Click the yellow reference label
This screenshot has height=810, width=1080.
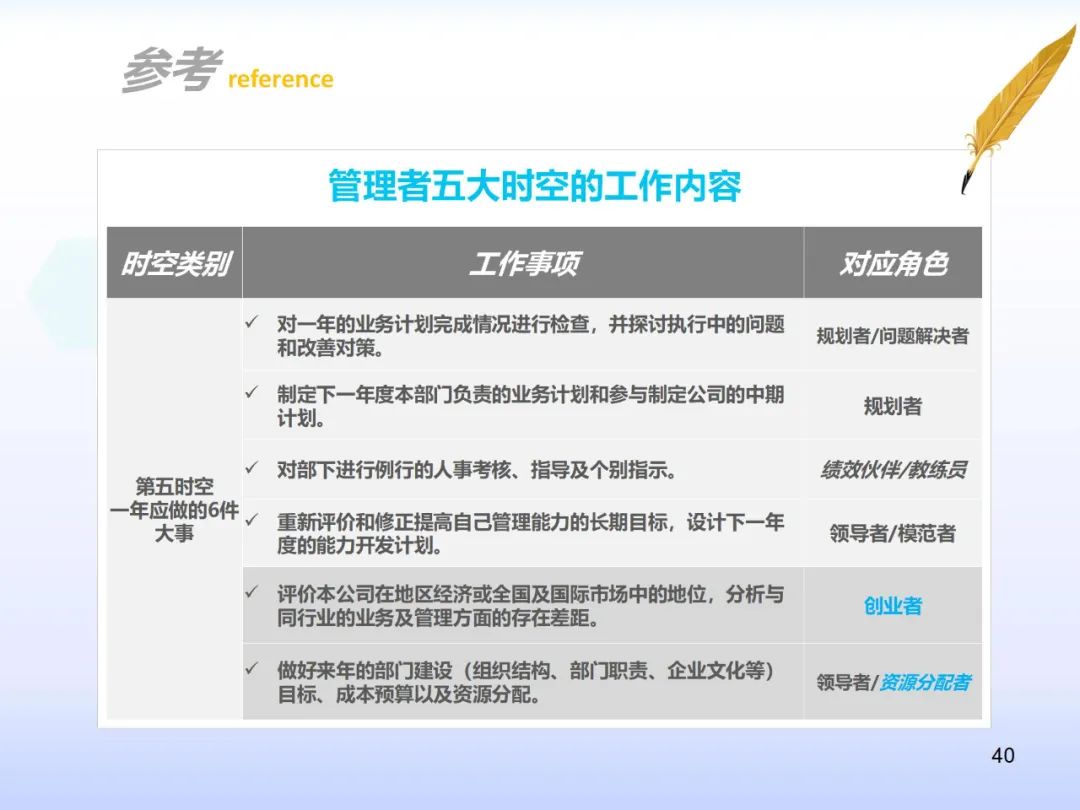tap(280, 79)
